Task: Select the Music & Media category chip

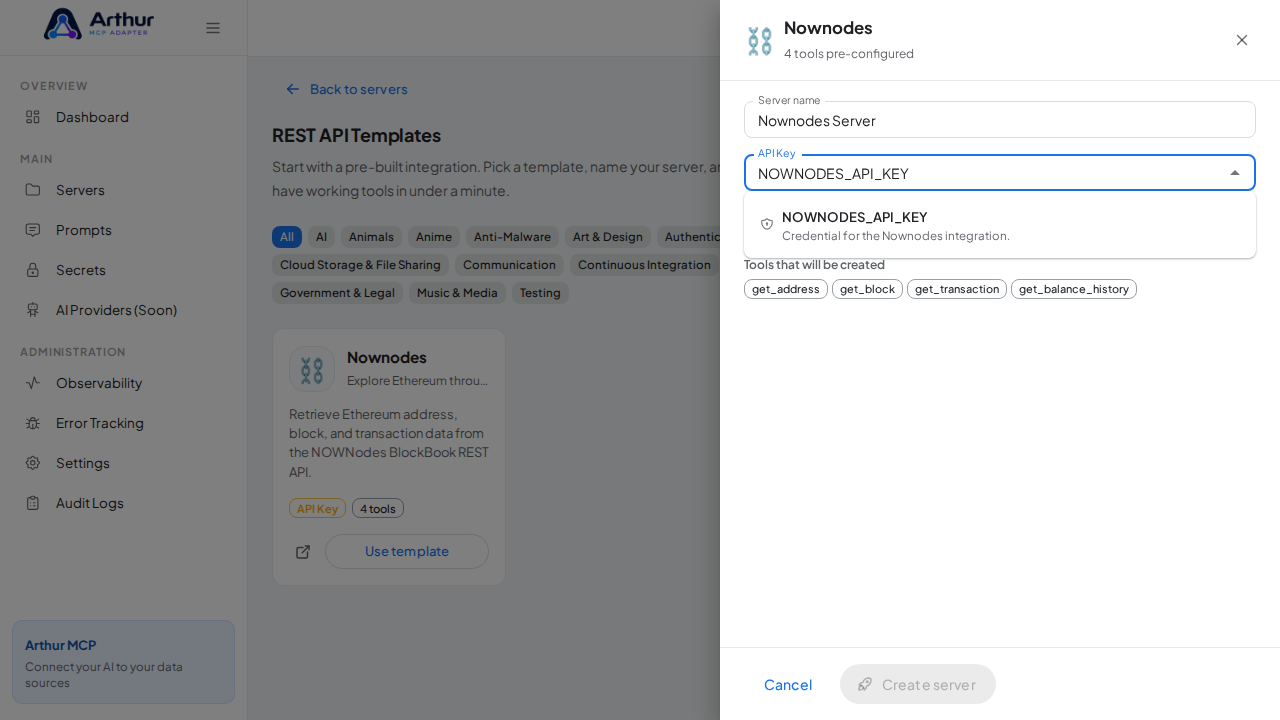Action: 457,293
